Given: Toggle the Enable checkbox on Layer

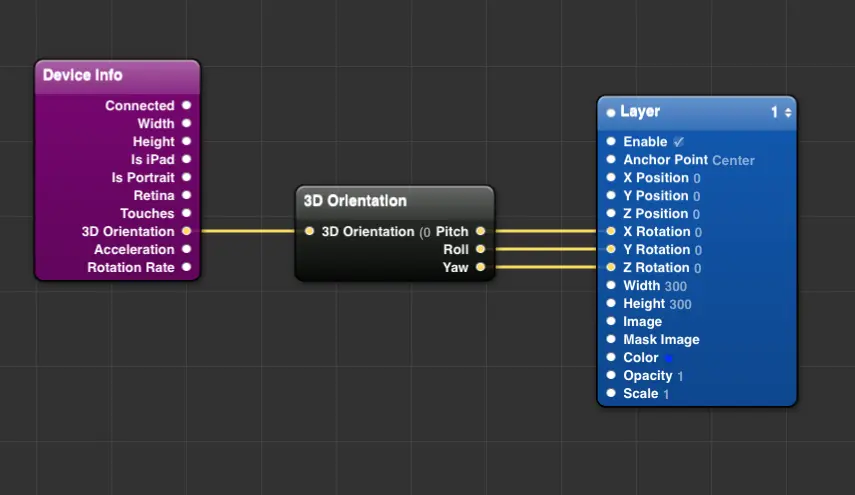Looking at the screenshot, I should 678,142.
